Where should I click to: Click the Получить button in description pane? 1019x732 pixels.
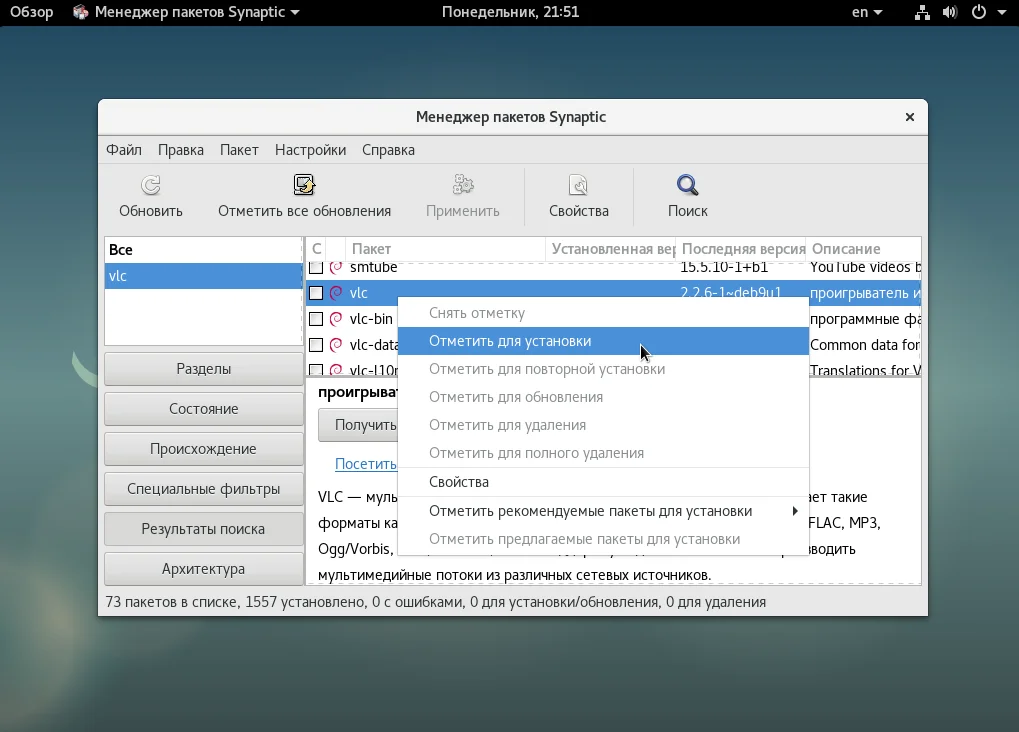coord(358,425)
